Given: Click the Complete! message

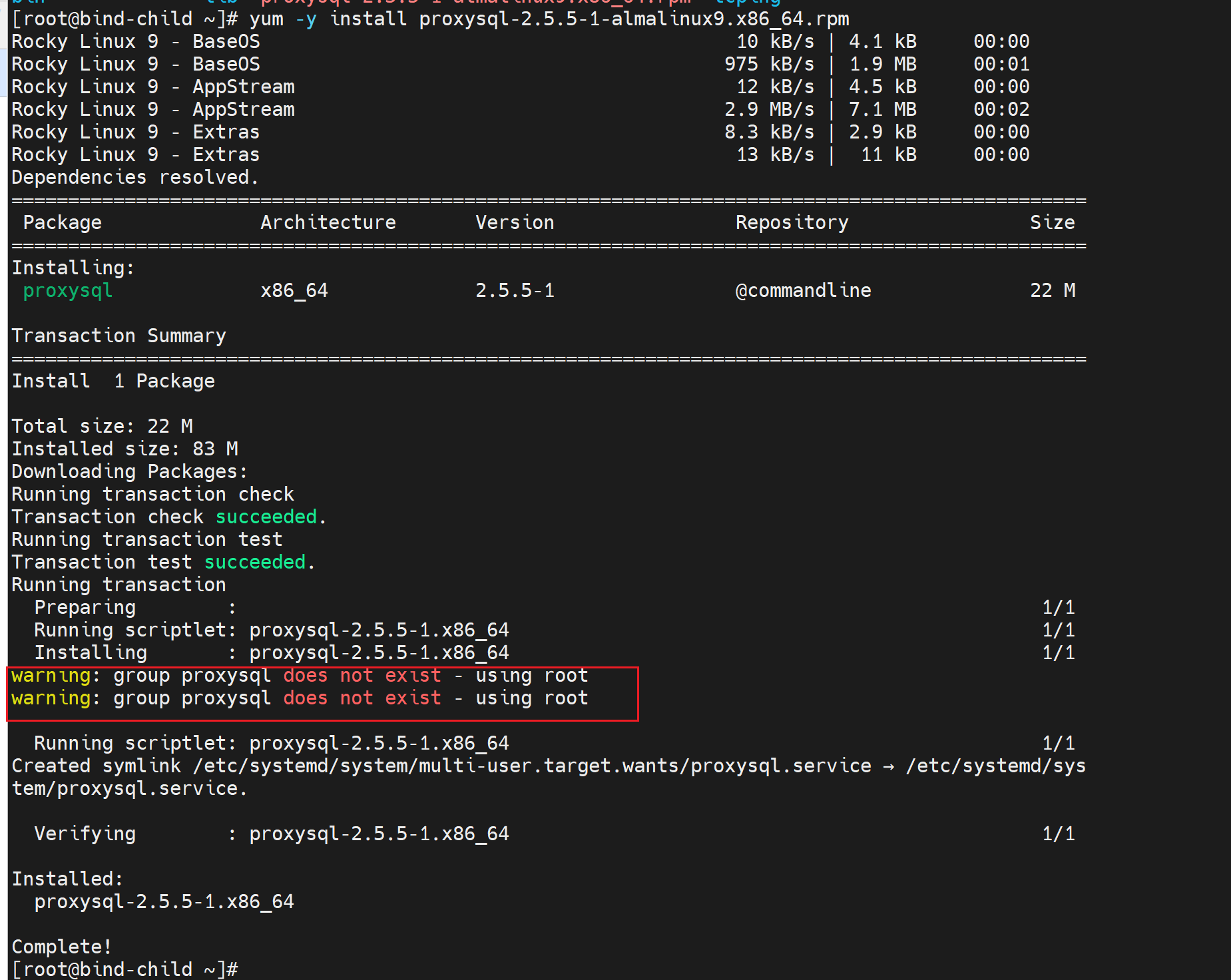Looking at the screenshot, I should tap(62, 946).
